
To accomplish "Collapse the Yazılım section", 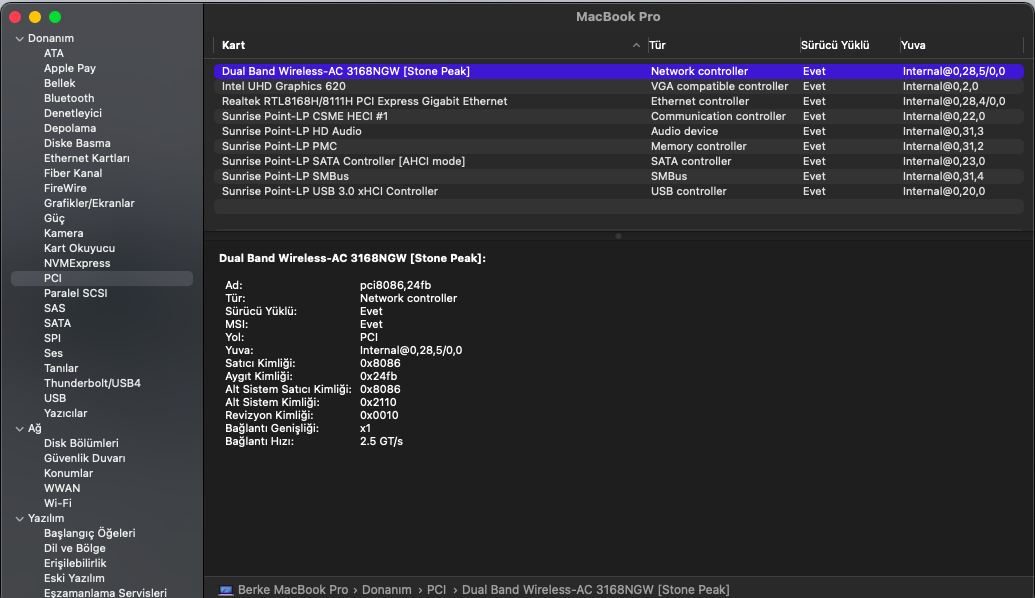I will pos(19,519).
